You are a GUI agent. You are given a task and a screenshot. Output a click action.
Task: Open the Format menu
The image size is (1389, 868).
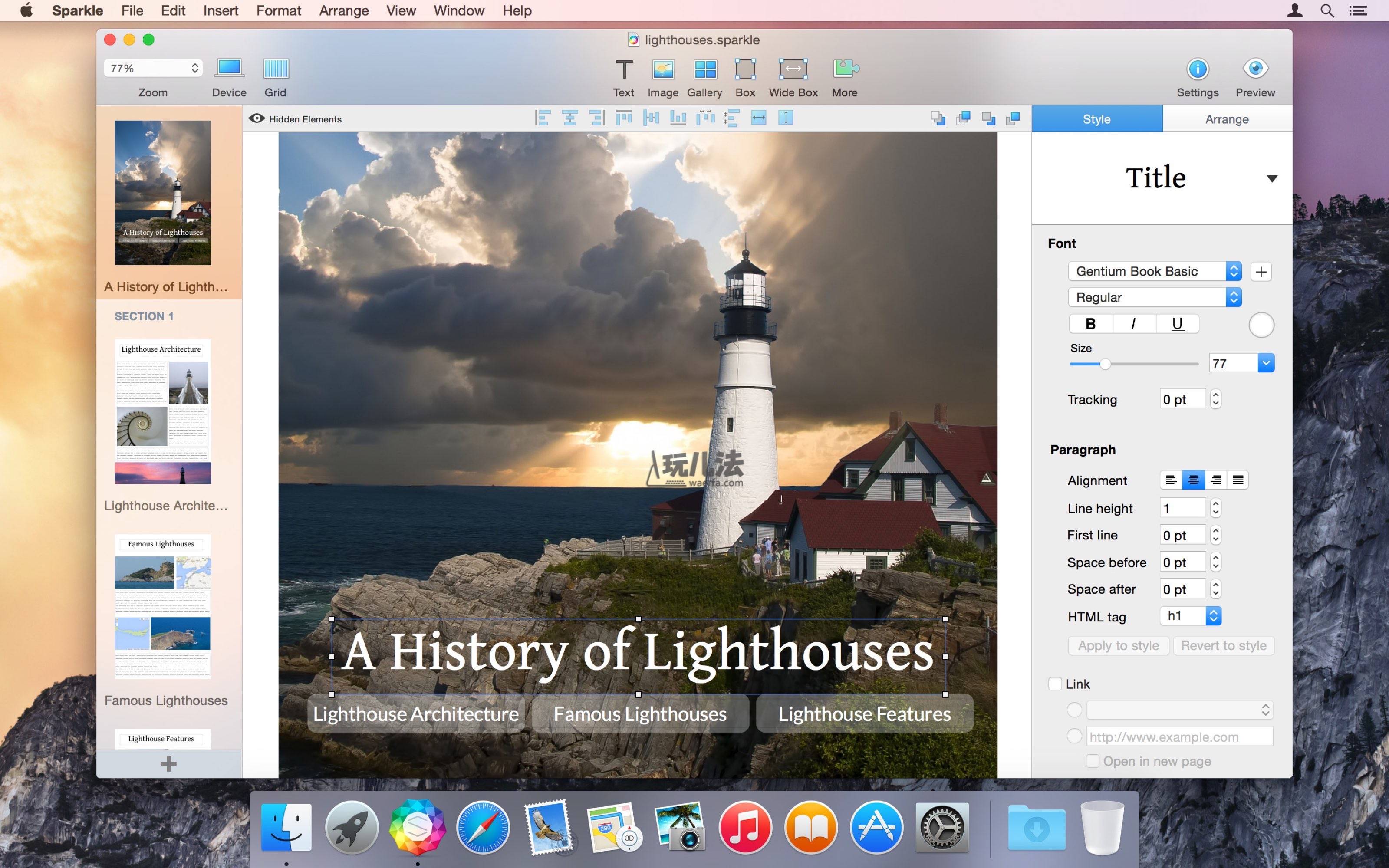tap(278, 10)
